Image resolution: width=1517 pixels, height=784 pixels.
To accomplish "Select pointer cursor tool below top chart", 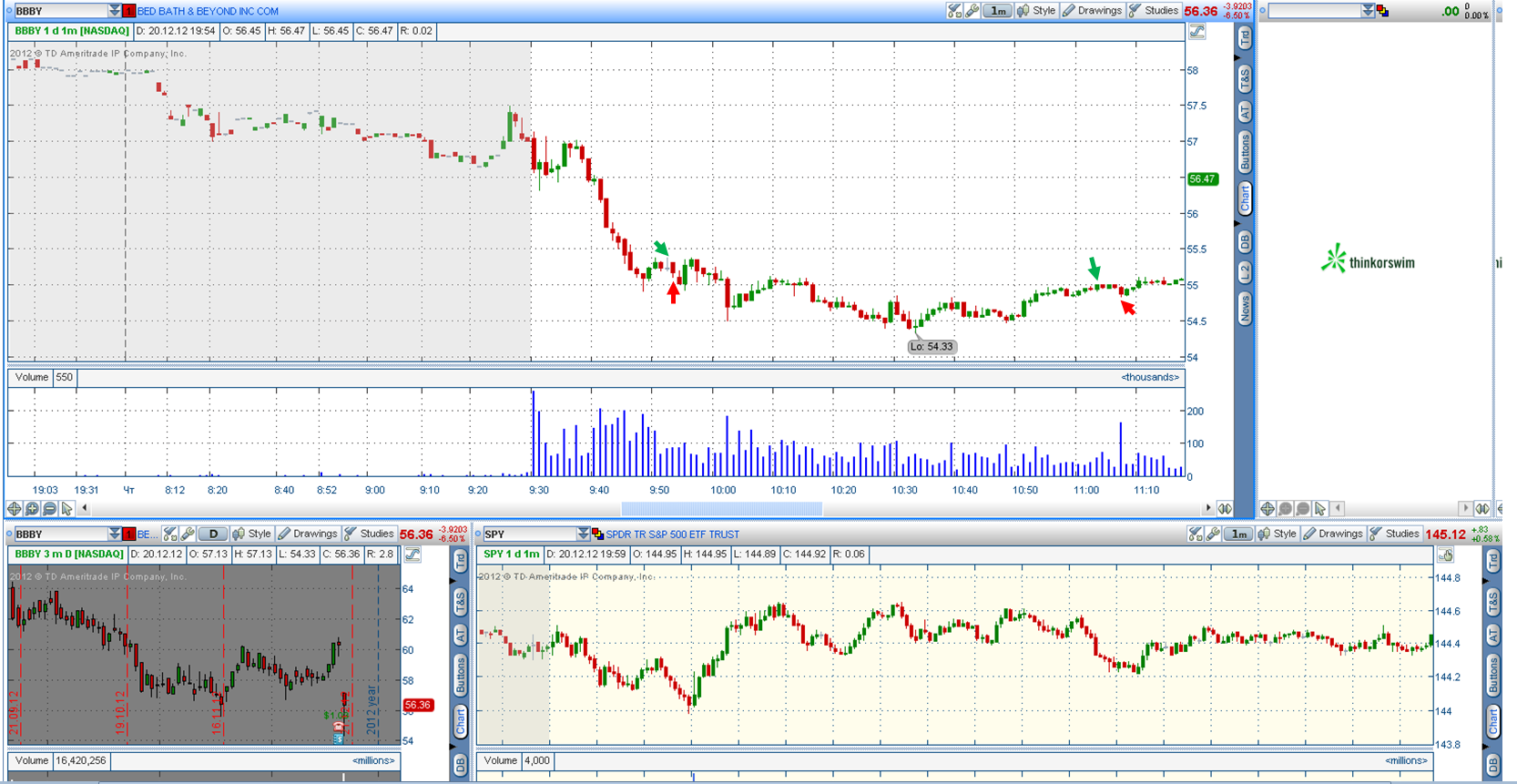I will tap(66, 508).
